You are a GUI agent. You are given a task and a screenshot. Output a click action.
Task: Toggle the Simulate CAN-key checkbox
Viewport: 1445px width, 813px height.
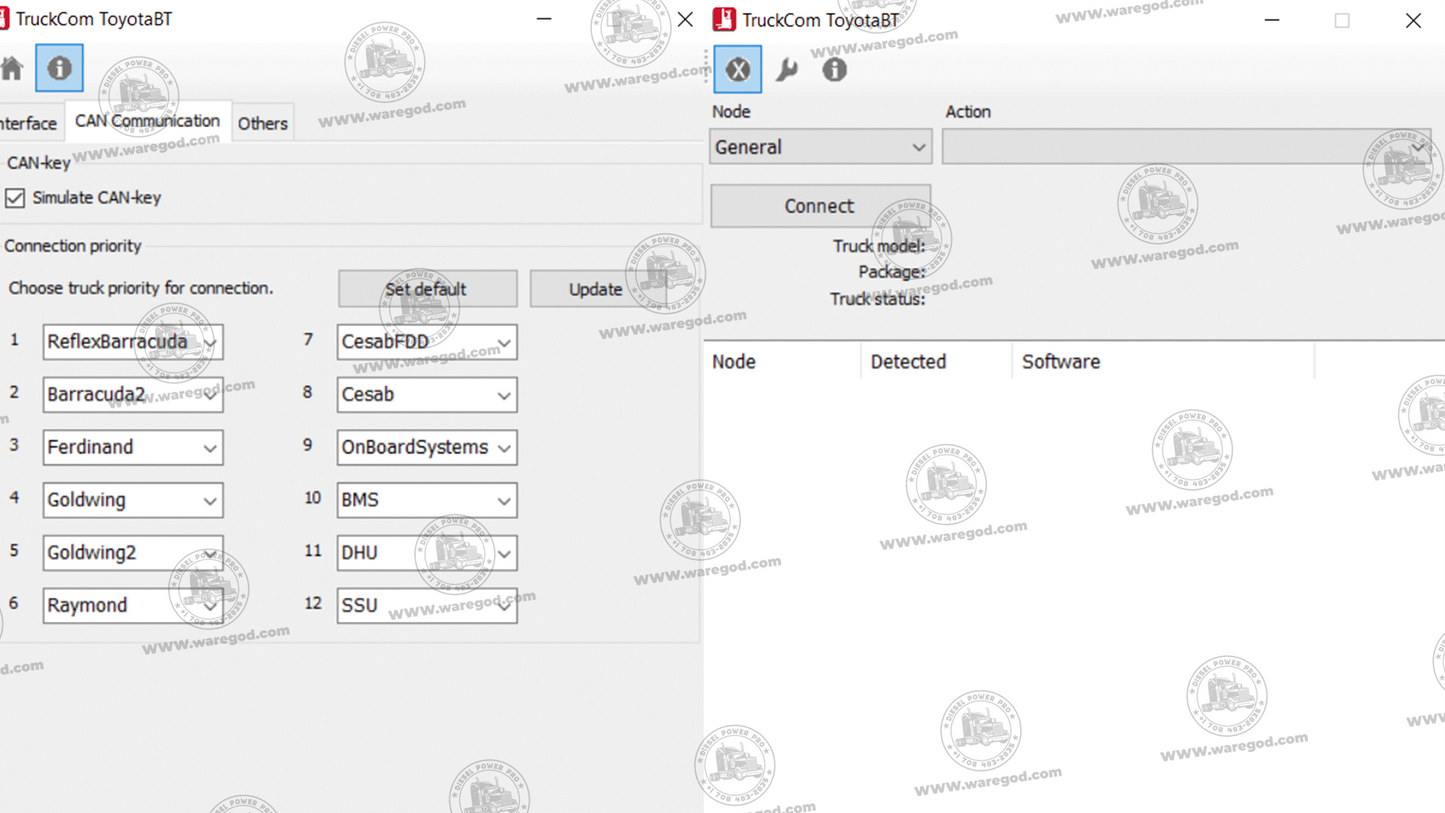coord(15,198)
